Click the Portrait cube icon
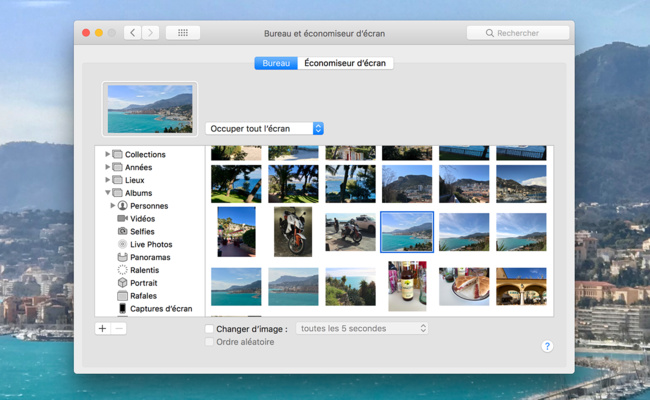This screenshot has width=650, height=400. (122, 283)
